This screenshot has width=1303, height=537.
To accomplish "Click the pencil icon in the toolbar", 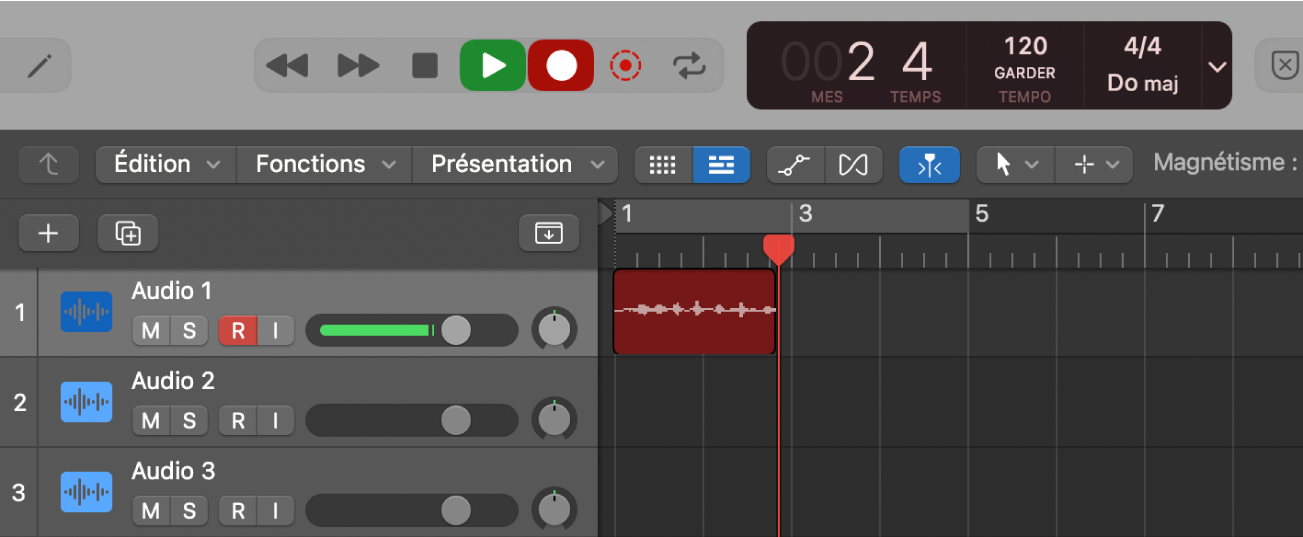I will (39, 66).
